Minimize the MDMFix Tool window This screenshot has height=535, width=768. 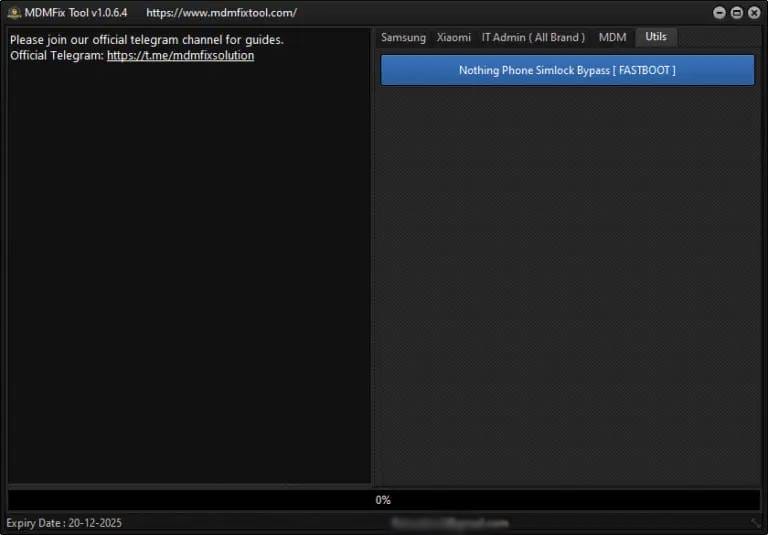pyautogui.click(x=720, y=13)
